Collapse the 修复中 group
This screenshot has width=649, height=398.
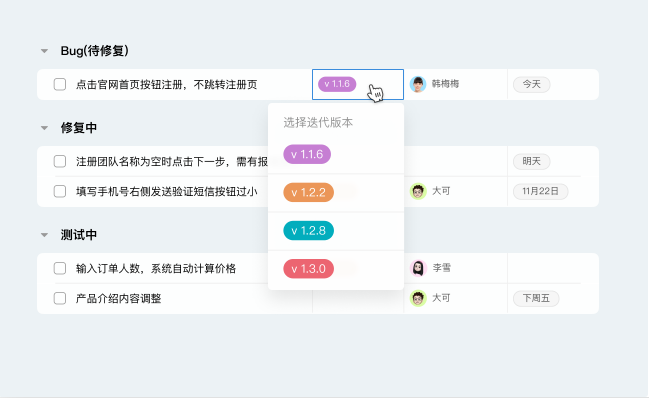pyautogui.click(x=44, y=128)
